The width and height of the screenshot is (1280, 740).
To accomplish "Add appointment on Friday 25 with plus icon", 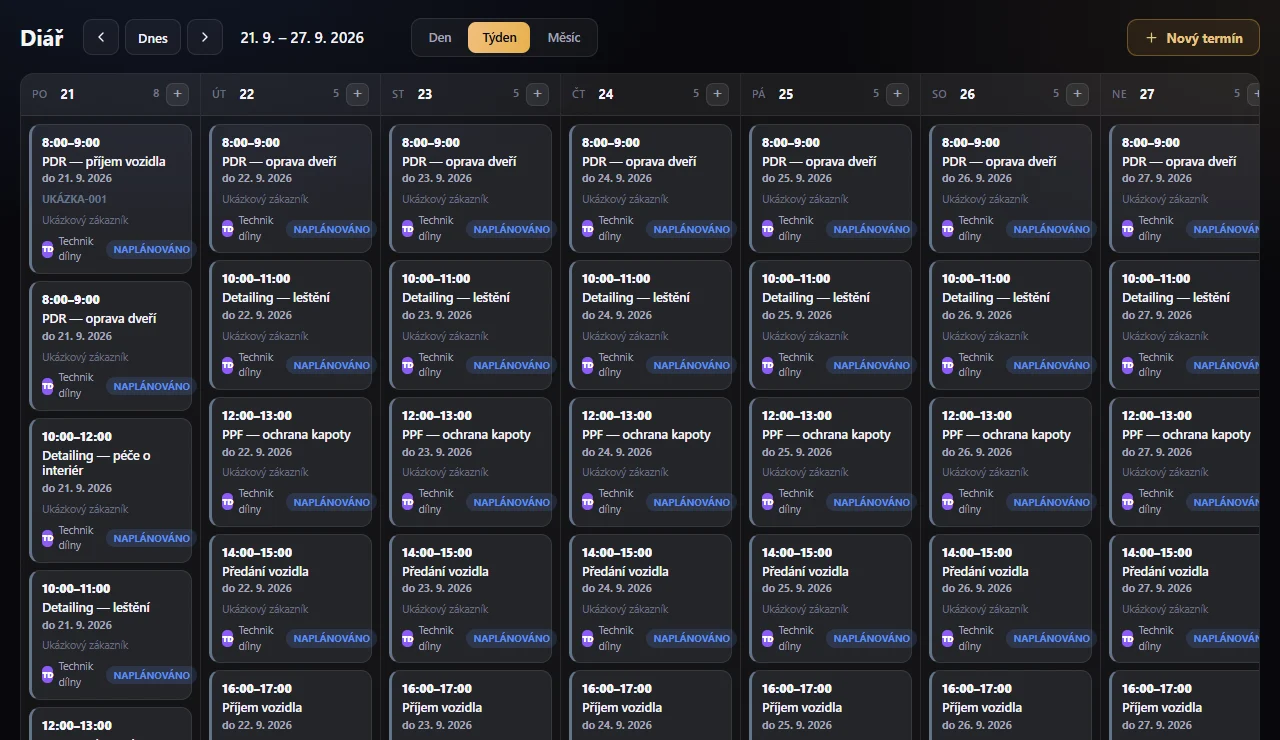I will 897,94.
